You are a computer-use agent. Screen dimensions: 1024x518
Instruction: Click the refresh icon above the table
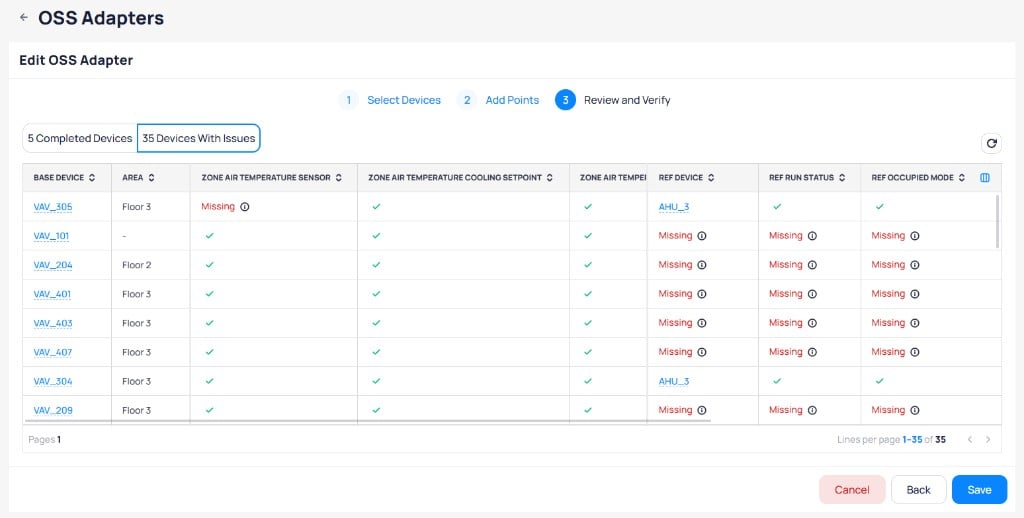click(991, 143)
